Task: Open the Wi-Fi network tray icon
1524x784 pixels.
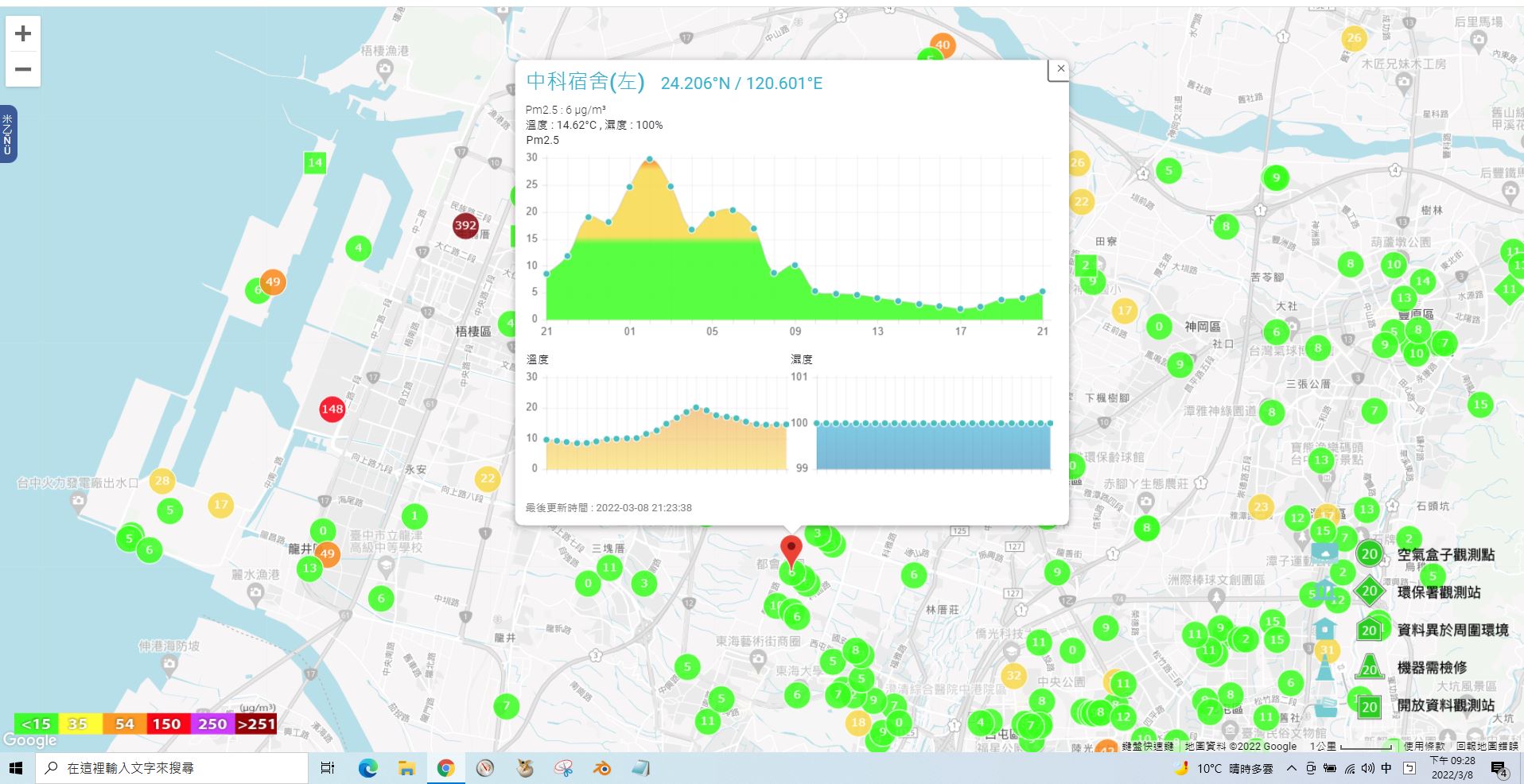Action: (1350, 768)
